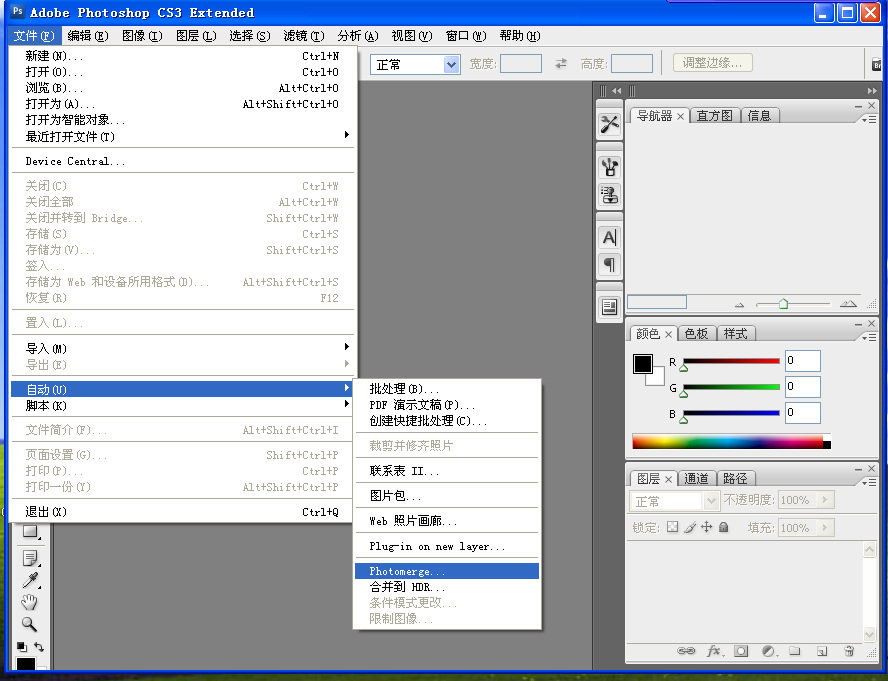Open the Layers panel options menu
The image size is (888, 681).
[x=869, y=482]
